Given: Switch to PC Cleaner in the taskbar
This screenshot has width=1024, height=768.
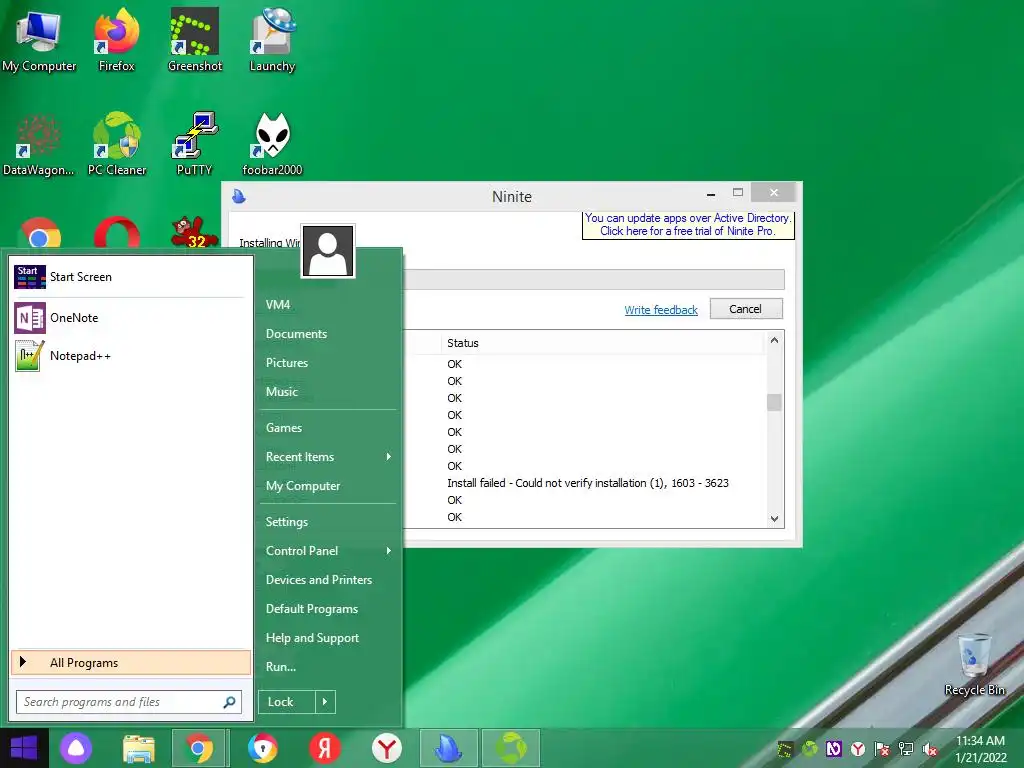Looking at the screenshot, I should [x=511, y=748].
